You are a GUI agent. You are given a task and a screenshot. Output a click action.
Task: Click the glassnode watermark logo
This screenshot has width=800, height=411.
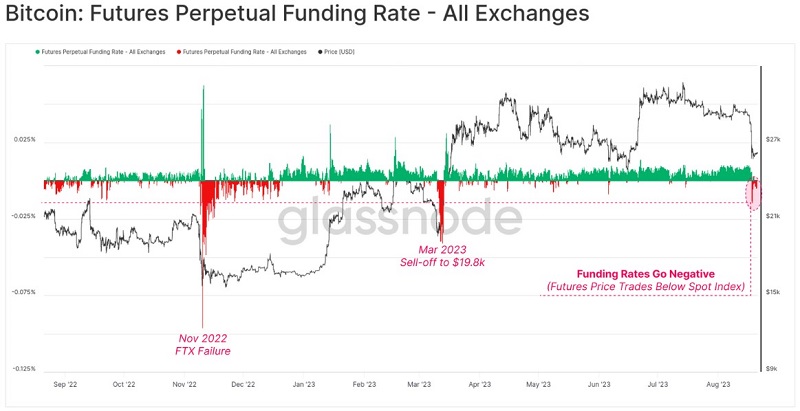pos(398,223)
